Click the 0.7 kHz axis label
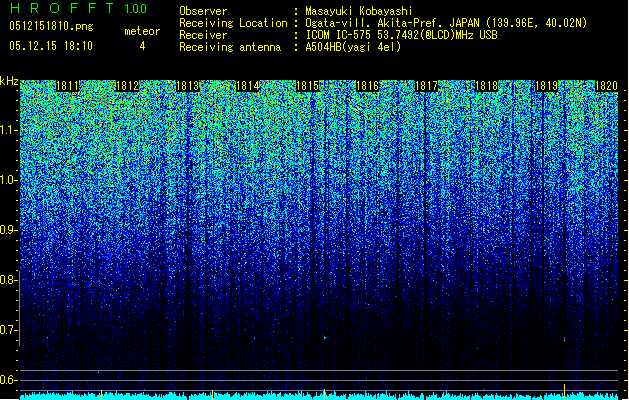 pyautogui.click(x=8, y=330)
